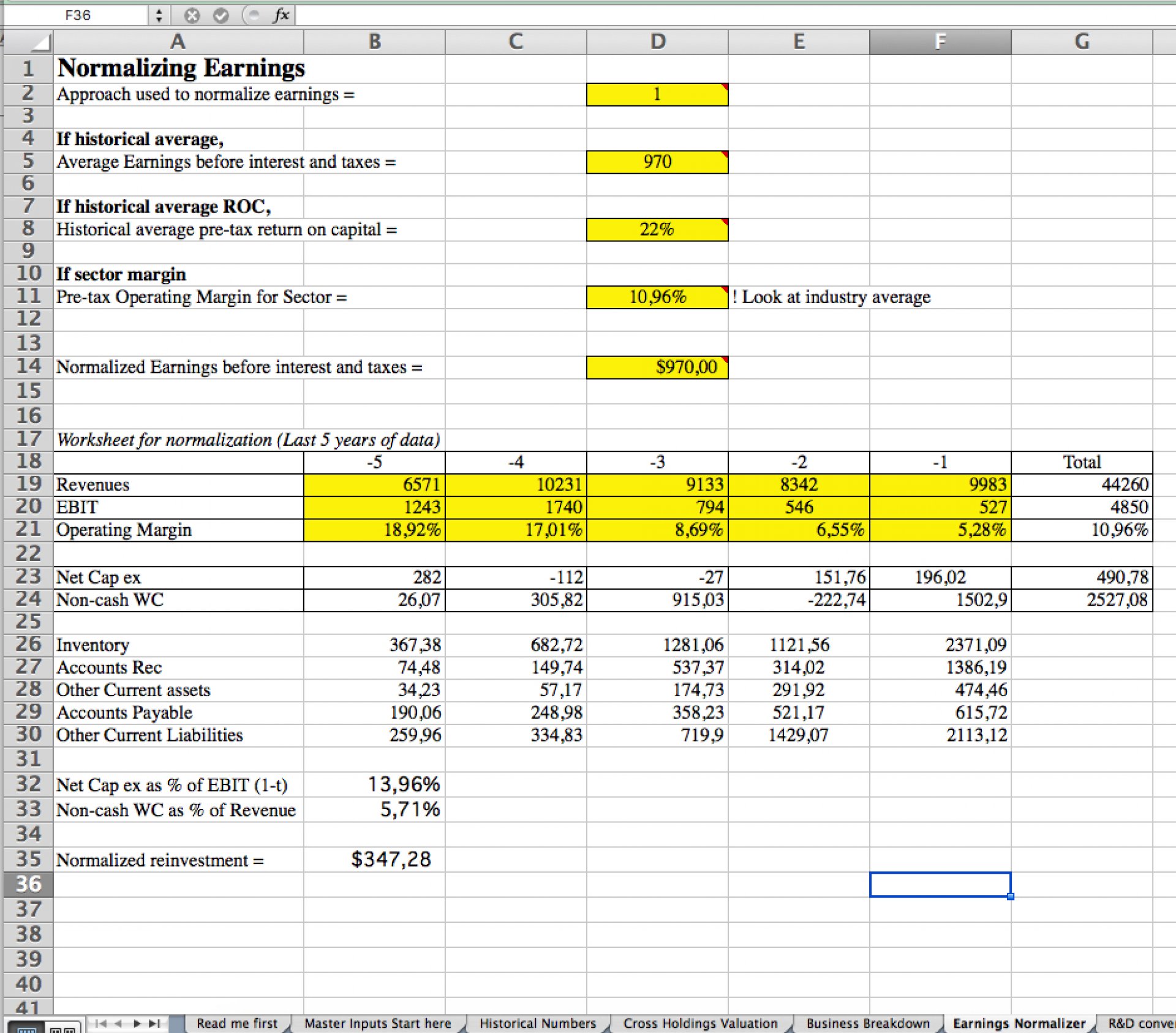
Task: Select Non-cash WC value 1502,9
Action: (940, 600)
